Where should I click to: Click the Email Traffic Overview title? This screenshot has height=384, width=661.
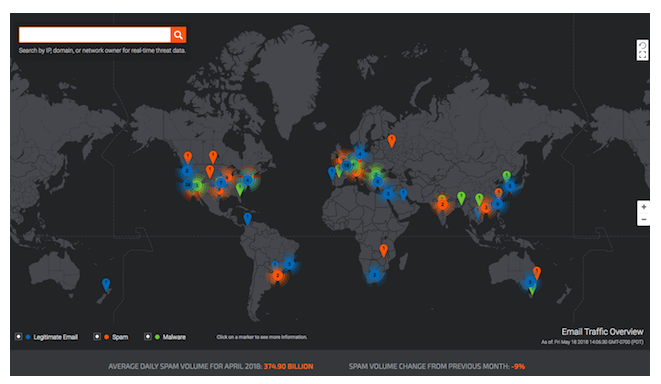602,332
